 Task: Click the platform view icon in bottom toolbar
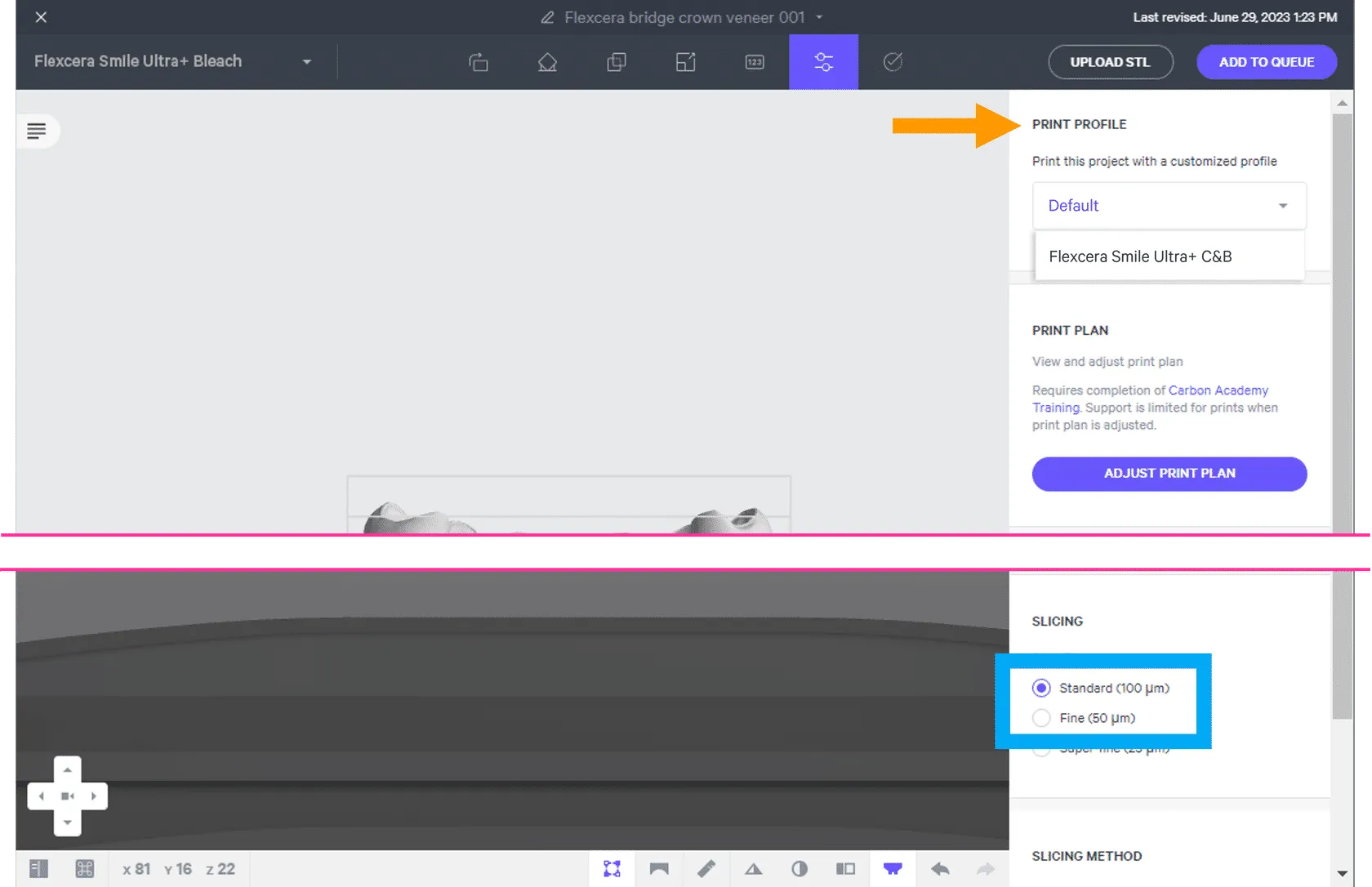[x=659, y=868]
